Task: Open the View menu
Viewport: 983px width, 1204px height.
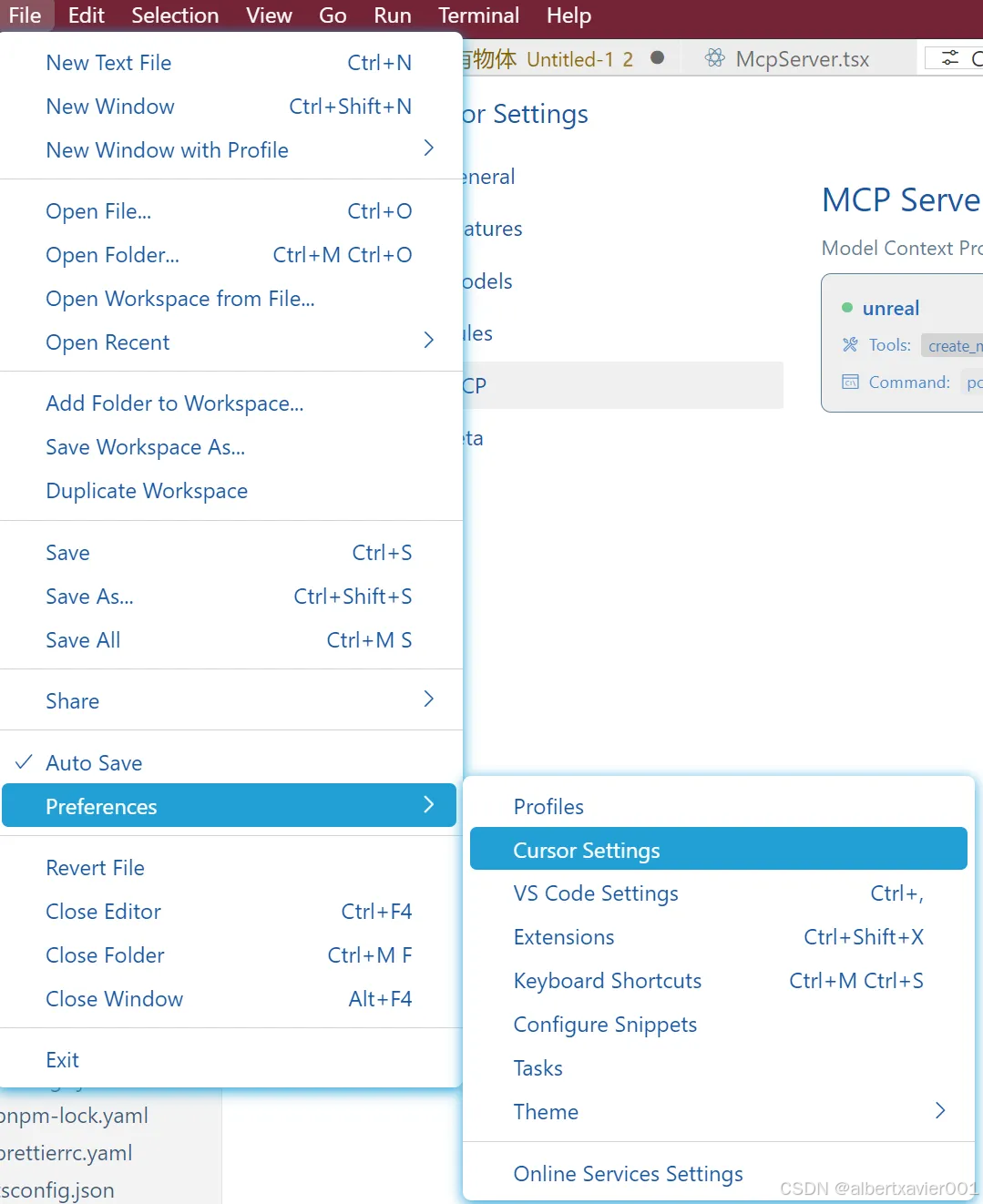Action: pos(269,15)
